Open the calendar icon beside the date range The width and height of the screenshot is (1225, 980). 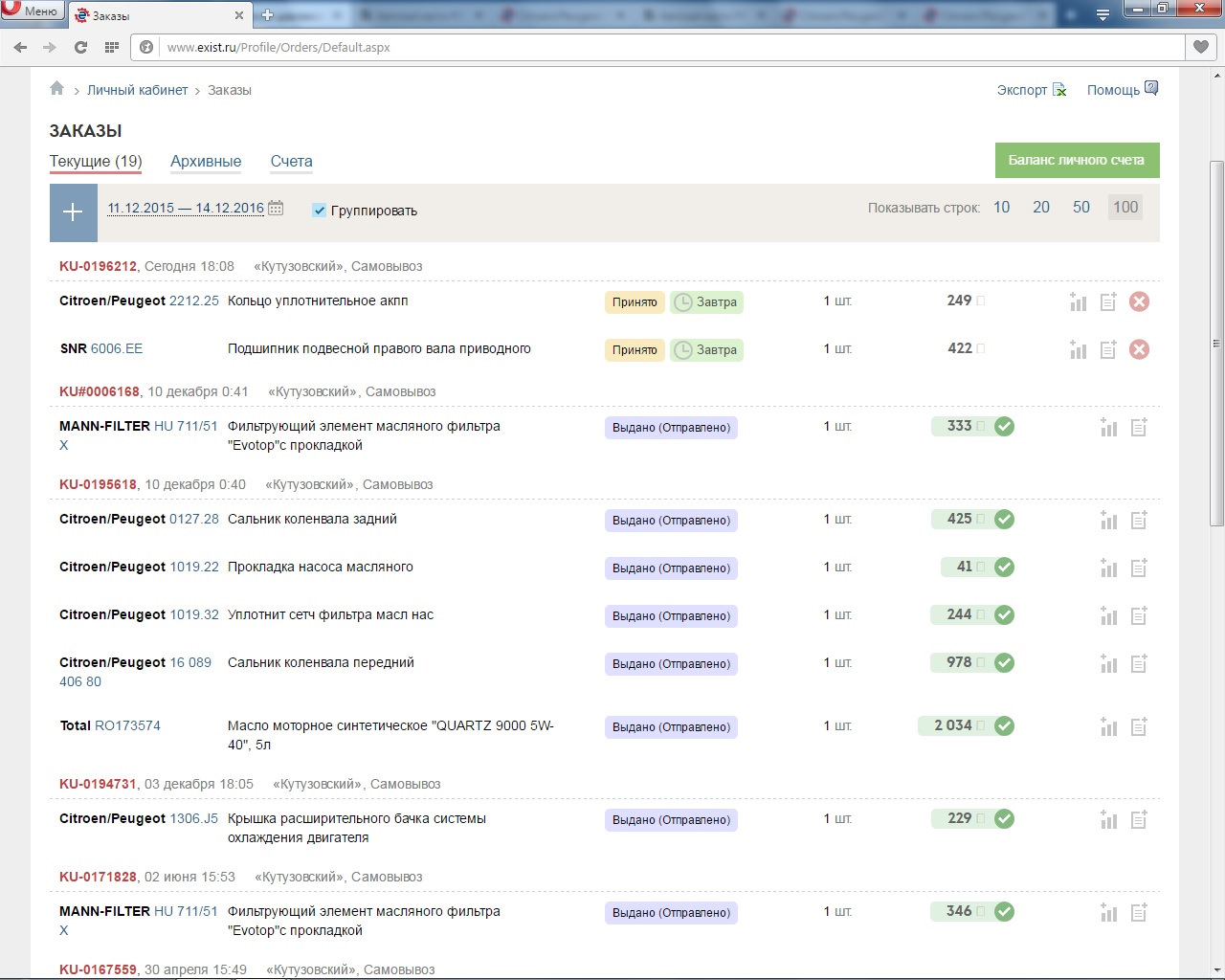click(276, 208)
